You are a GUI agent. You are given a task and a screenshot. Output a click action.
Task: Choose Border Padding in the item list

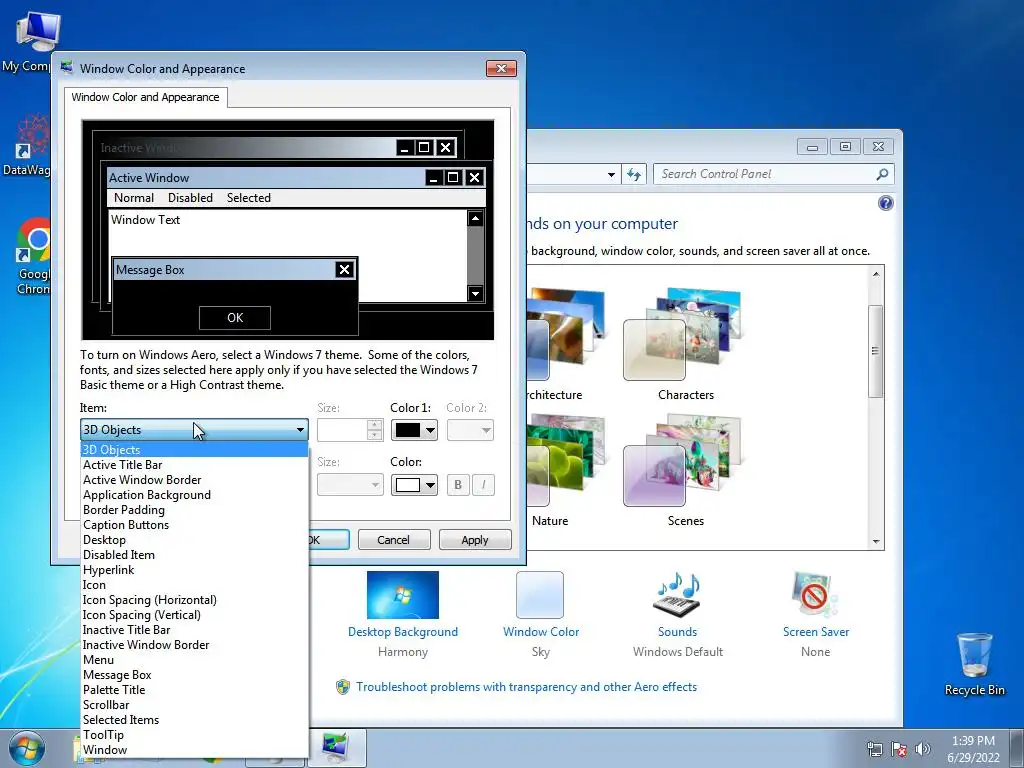tap(194, 510)
